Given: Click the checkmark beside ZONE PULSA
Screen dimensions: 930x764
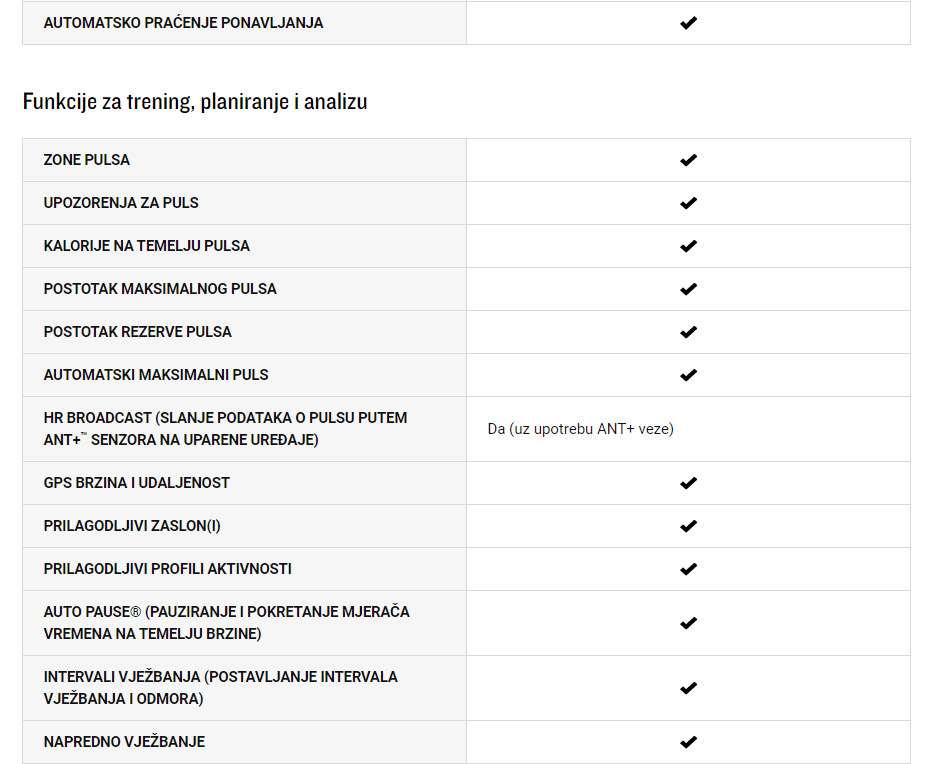Looking at the screenshot, I should click(688, 160).
